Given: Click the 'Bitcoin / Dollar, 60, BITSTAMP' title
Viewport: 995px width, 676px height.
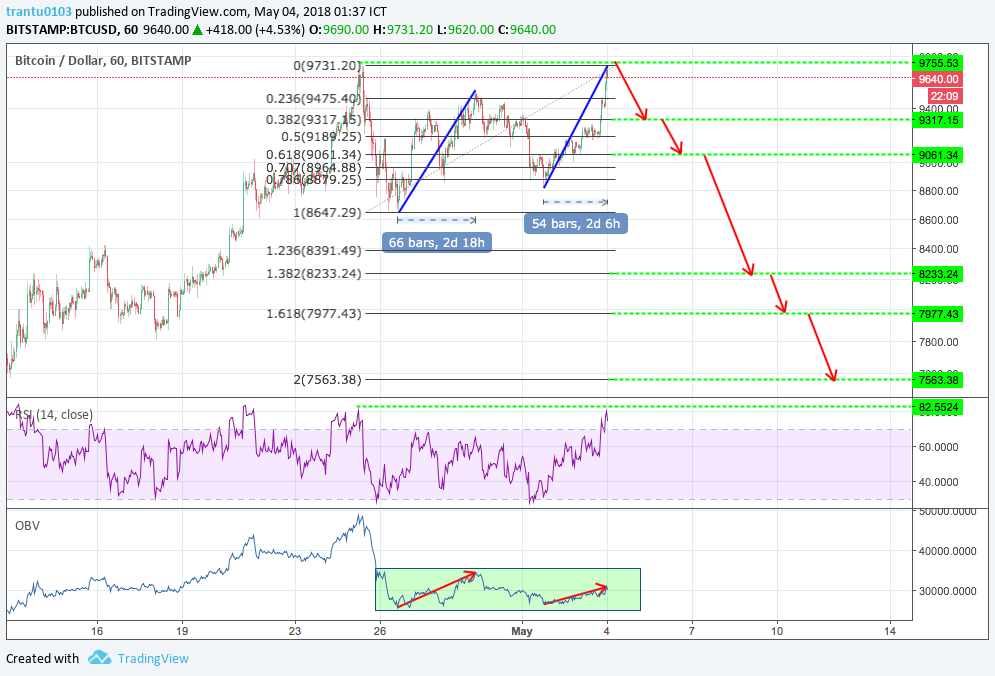Looking at the screenshot, I should pyautogui.click(x=103, y=60).
